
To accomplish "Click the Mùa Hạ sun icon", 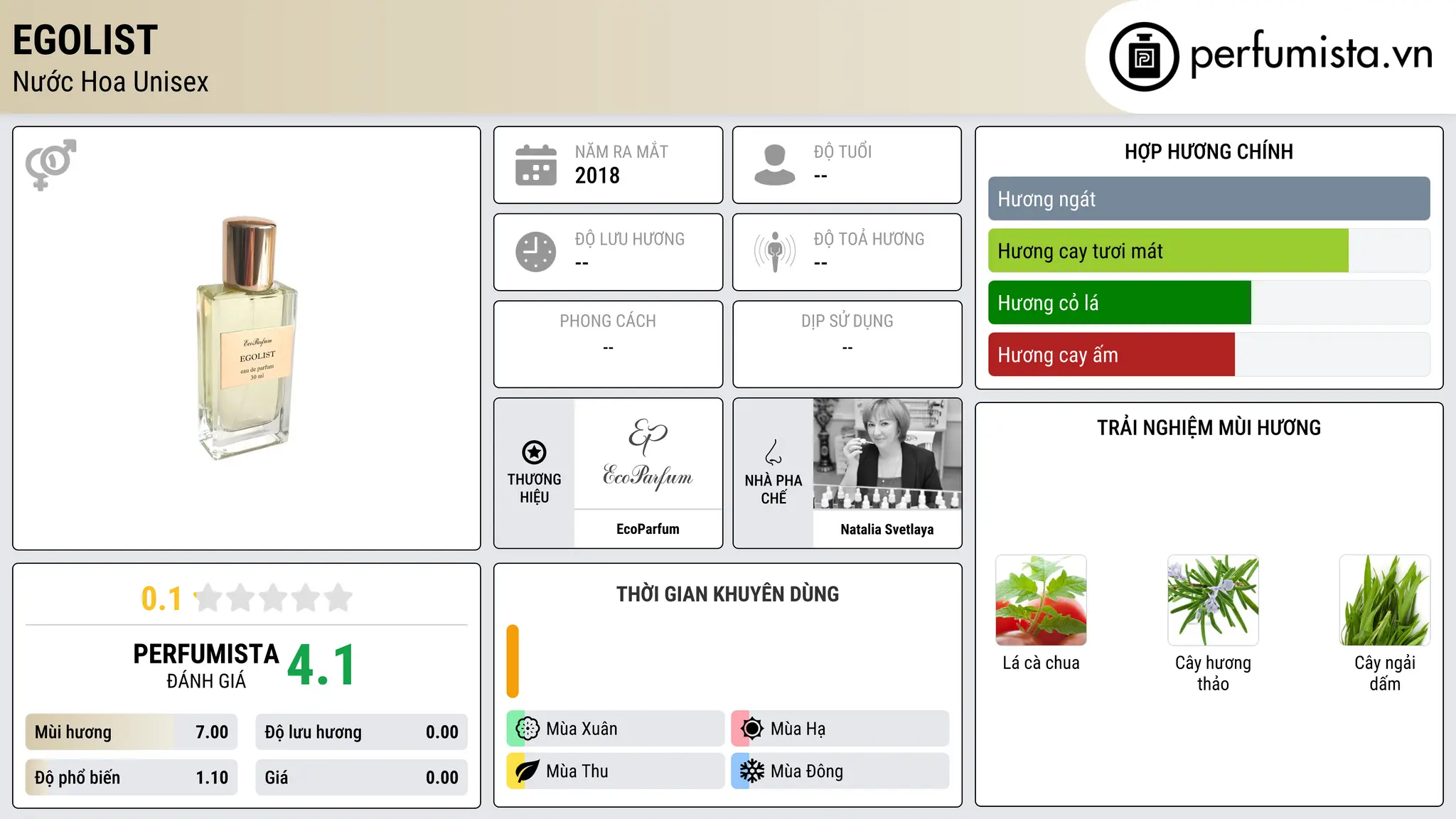I will click(x=752, y=729).
